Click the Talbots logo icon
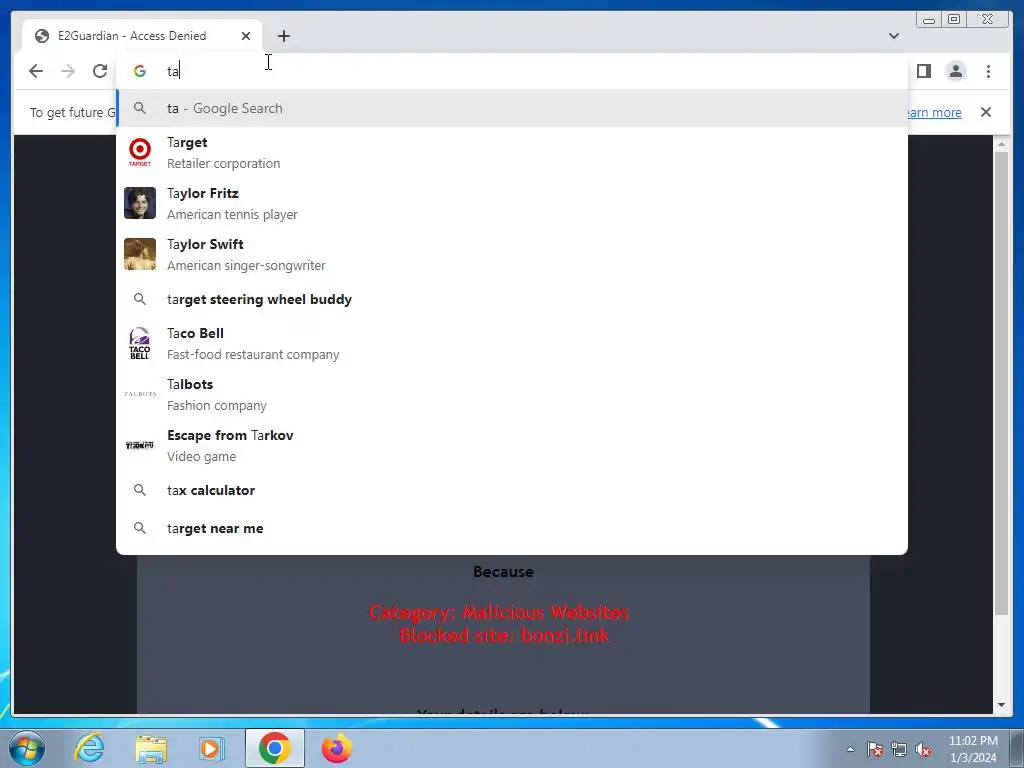The width and height of the screenshot is (1024, 768). click(x=140, y=394)
